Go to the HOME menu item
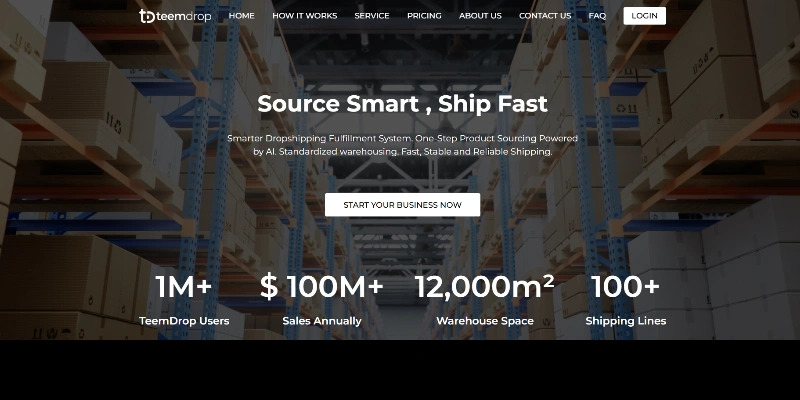The width and height of the screenshot is (800, 400). (241, 16)
